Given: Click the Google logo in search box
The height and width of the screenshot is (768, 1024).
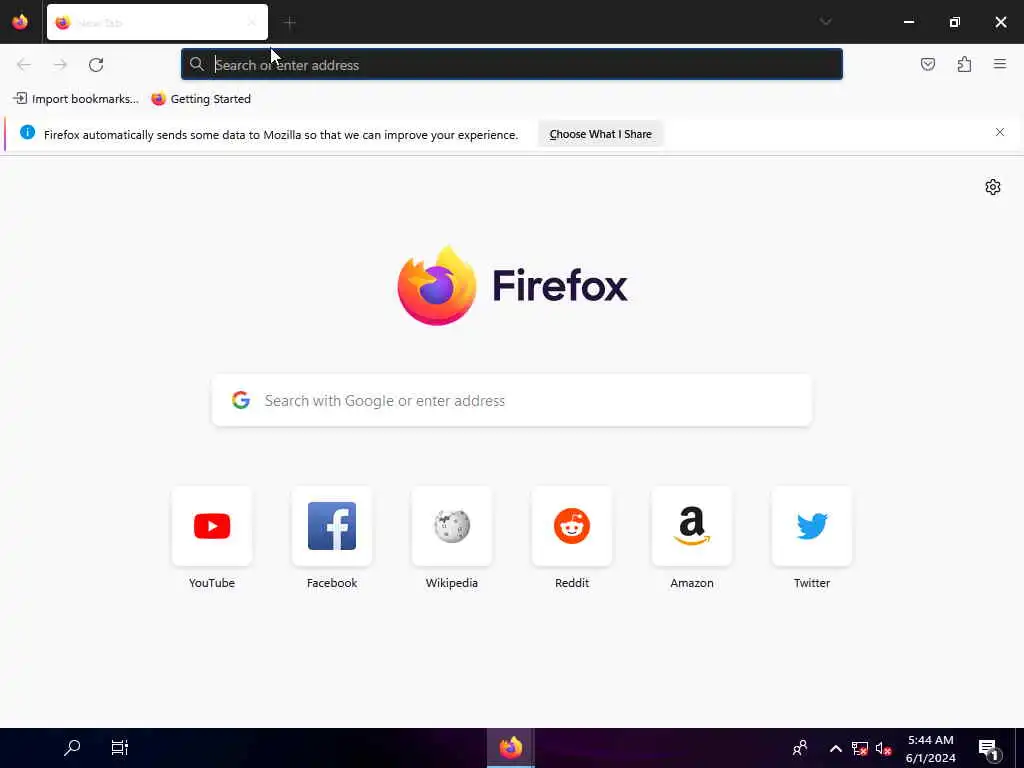Looking at the screenshot, I should [x=241, y=400].
